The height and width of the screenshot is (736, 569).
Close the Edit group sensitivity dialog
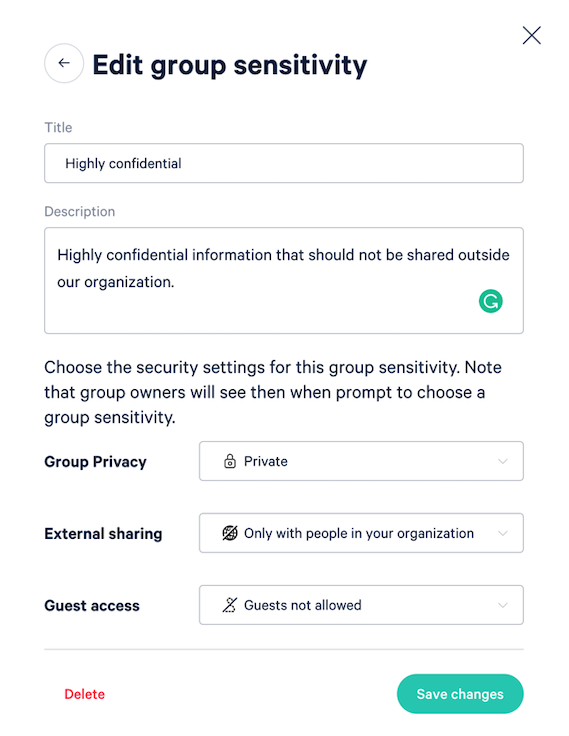coord(531,35)
